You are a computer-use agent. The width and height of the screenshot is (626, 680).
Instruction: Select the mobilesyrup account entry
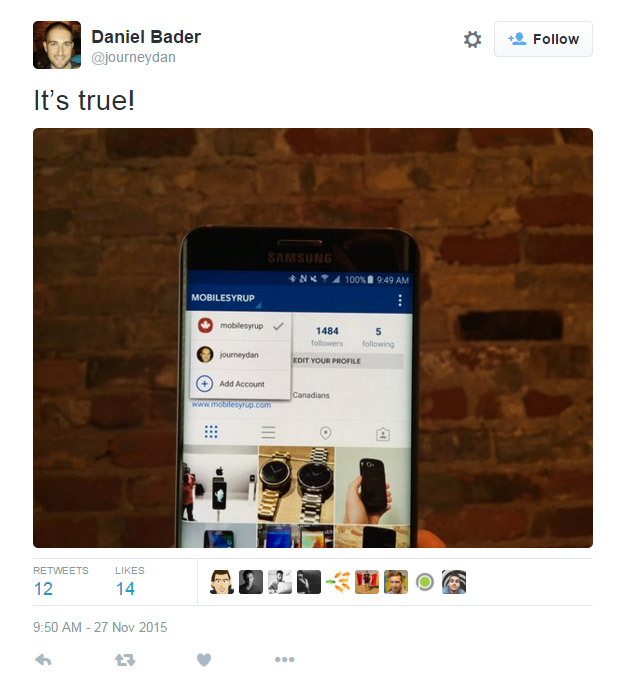(x=241, y=326)
